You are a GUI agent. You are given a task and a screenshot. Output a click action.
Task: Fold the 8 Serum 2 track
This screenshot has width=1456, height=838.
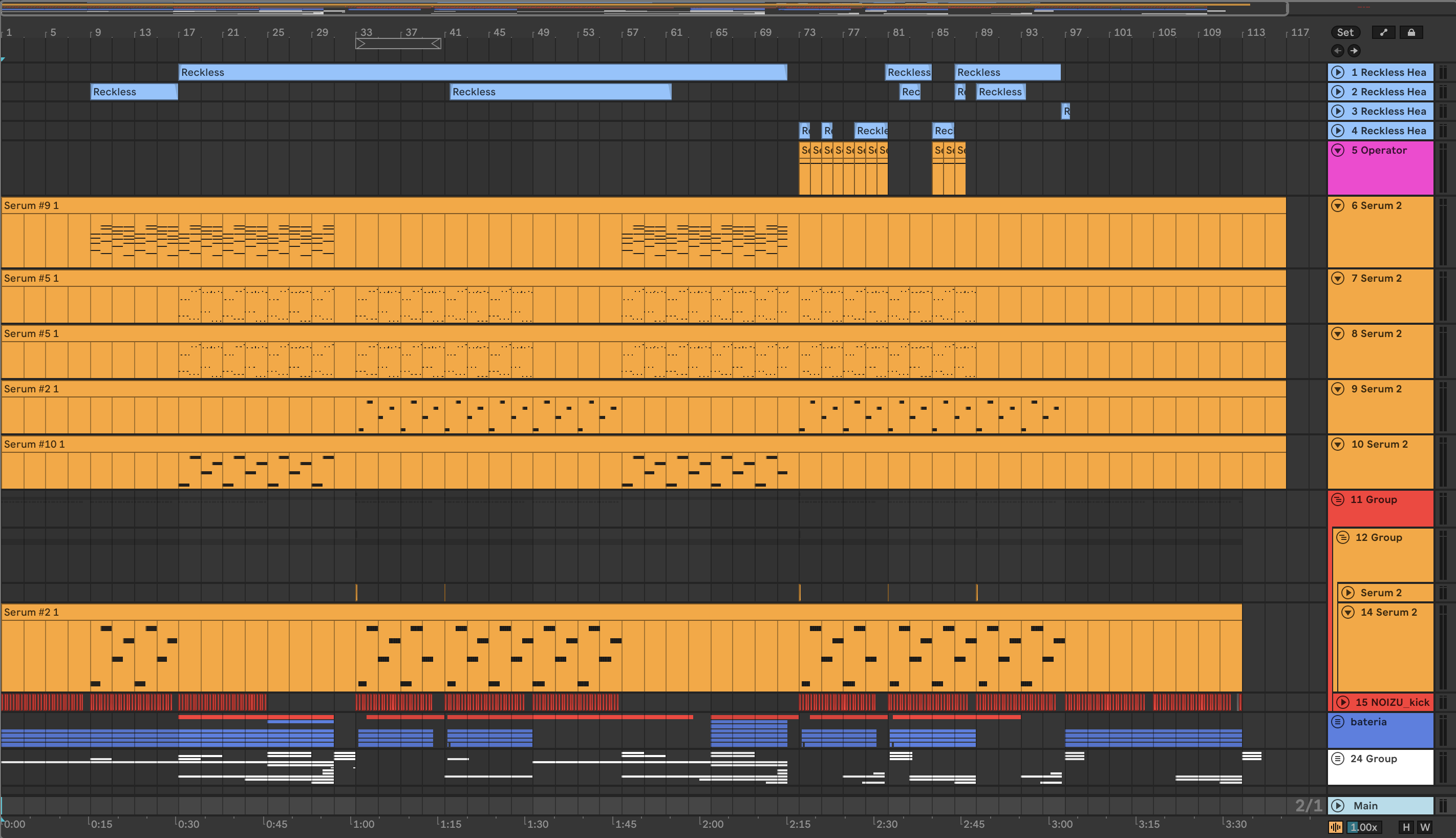(1338, 333)
